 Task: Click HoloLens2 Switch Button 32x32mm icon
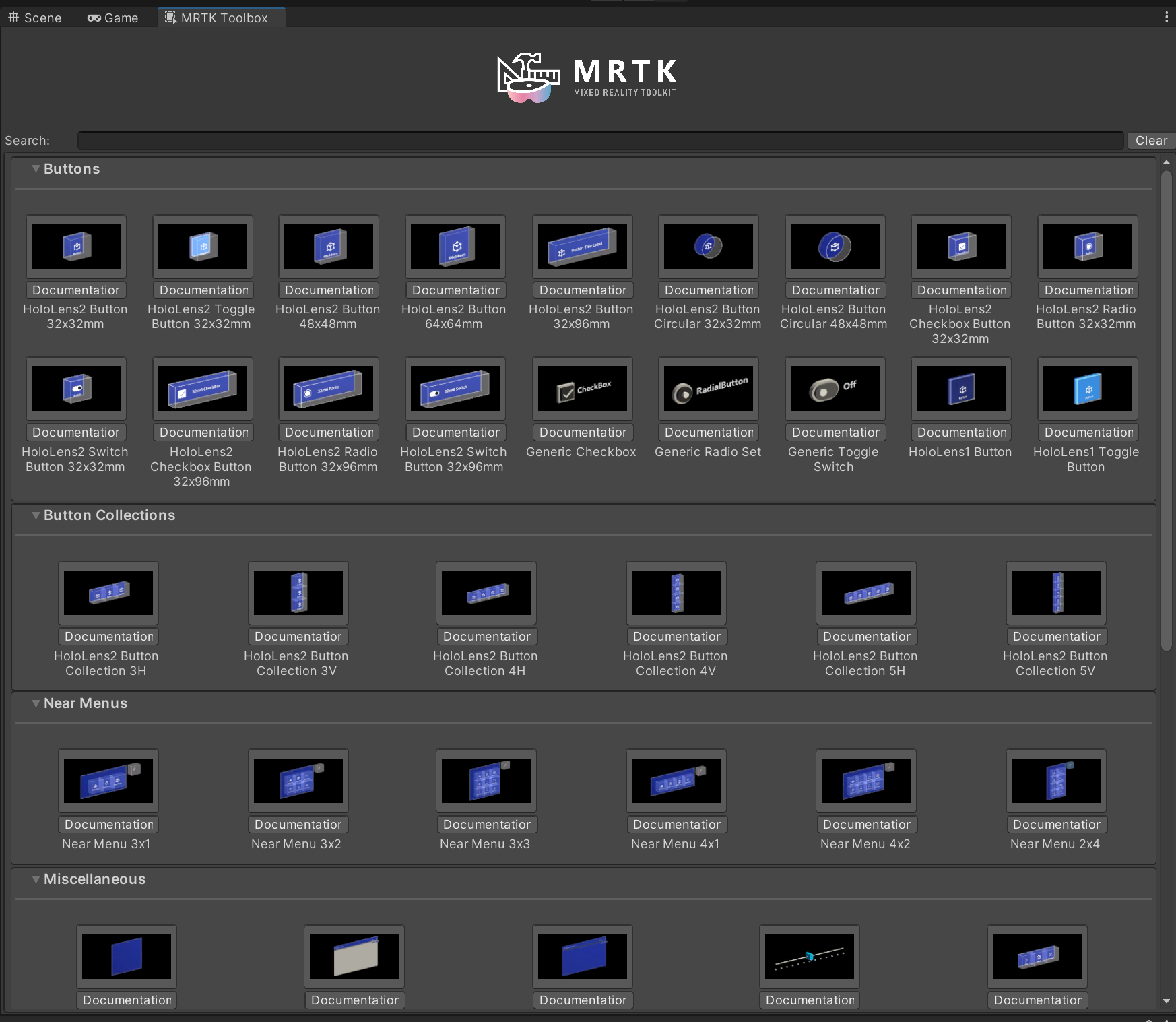point(76,389)
